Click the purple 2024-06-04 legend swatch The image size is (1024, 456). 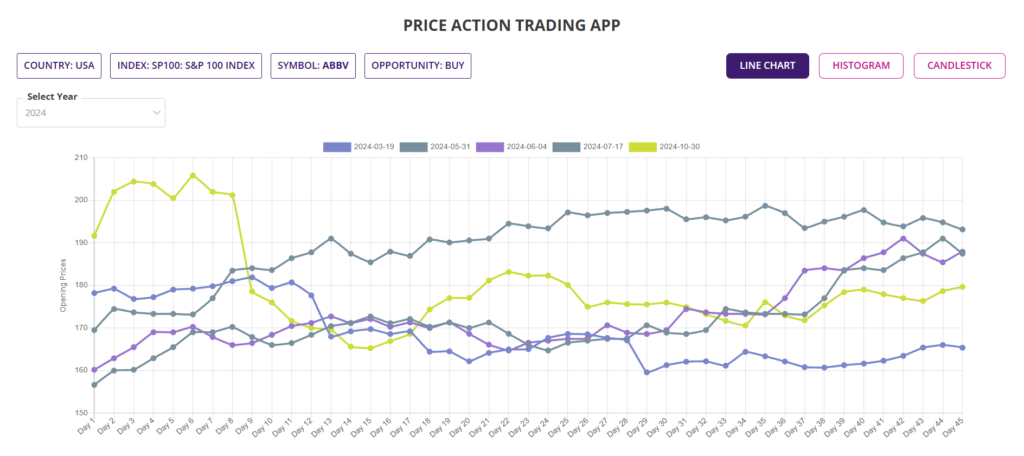click(x=490, y=147)
